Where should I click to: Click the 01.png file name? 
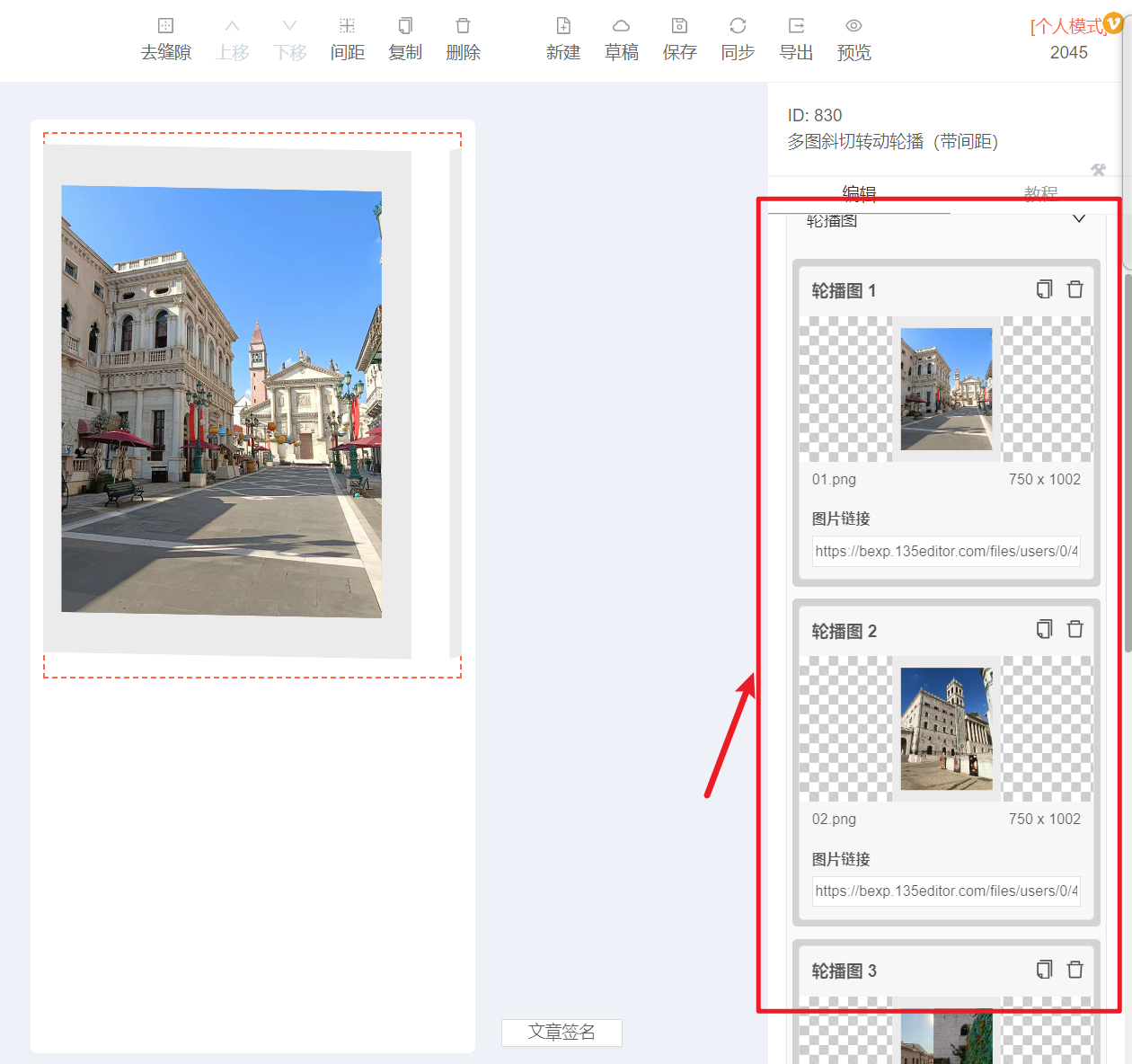point(834,479)
